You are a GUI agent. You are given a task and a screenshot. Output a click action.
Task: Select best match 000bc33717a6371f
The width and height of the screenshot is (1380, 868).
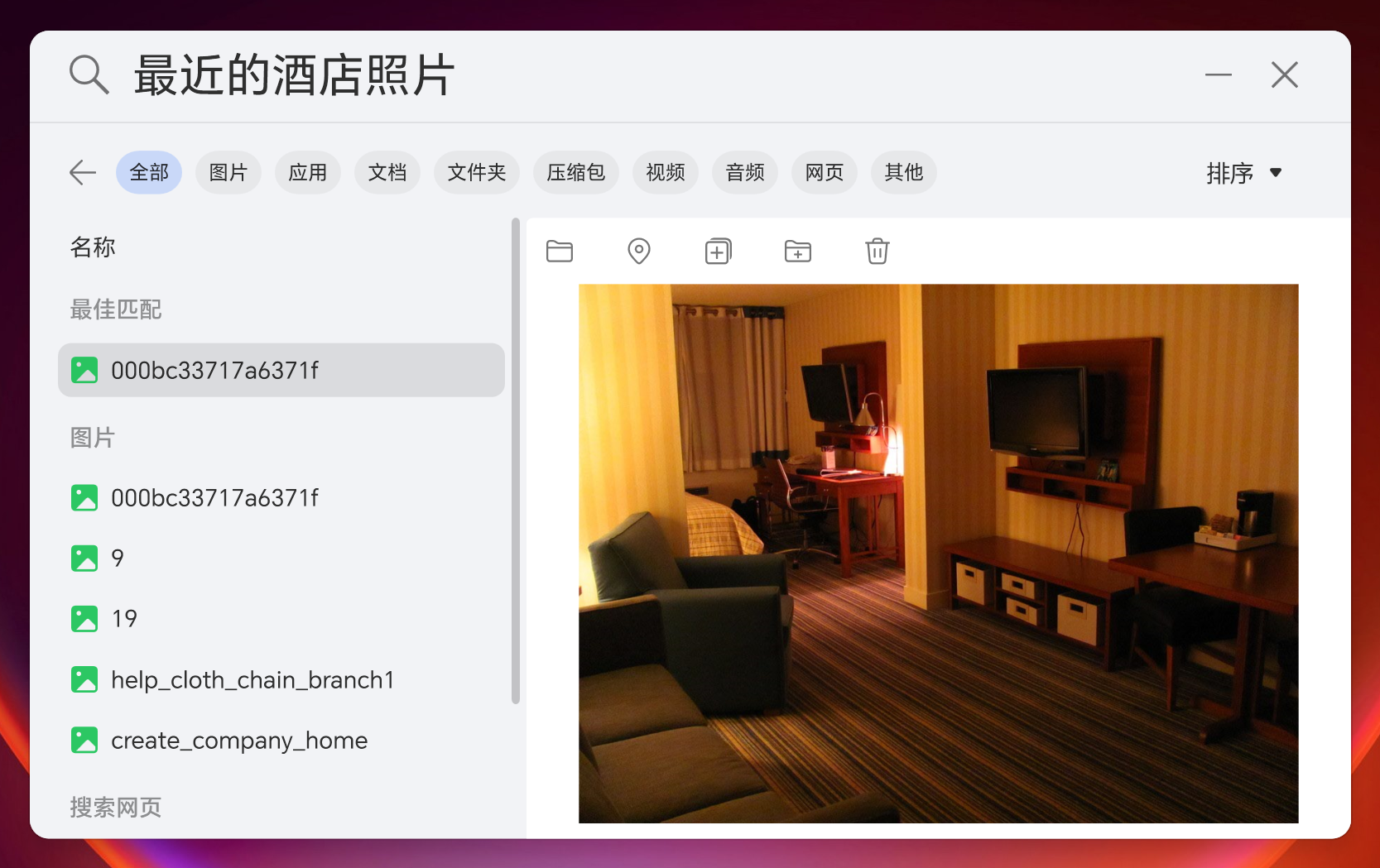[281, 370]
